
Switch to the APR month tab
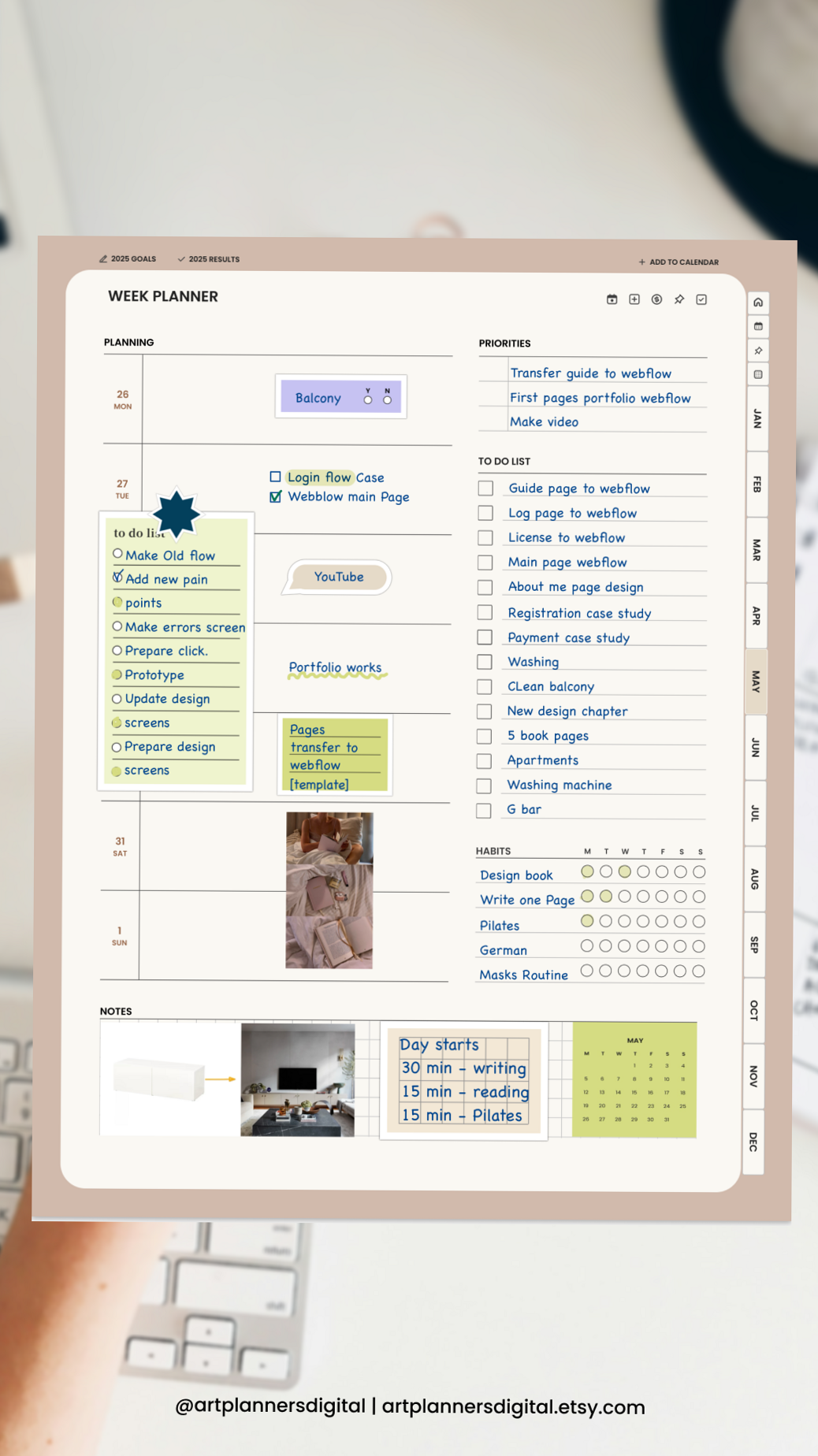coord(757,615)
